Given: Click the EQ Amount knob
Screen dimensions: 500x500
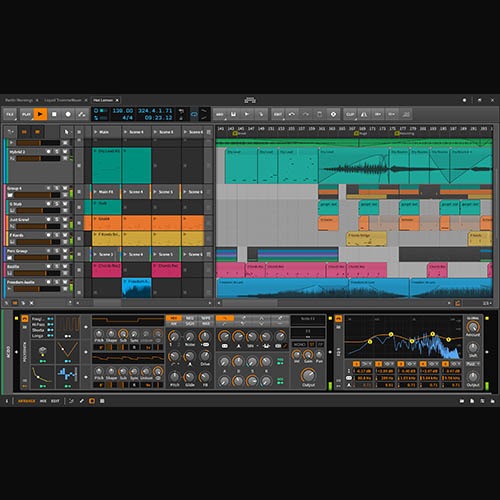Looking at the screenshot, I should (473, 327).
